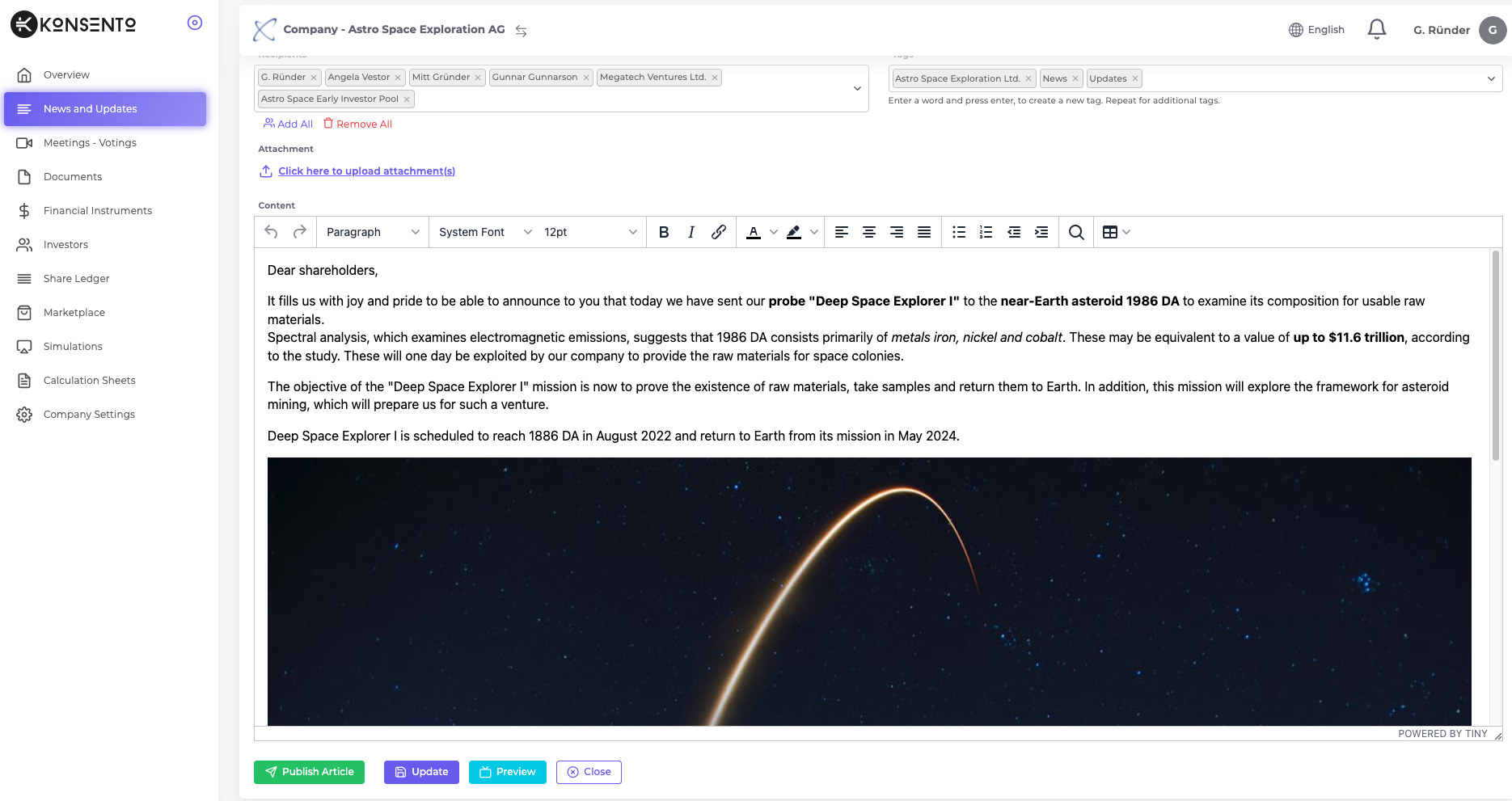Align text center using the toolbar

pos(868,232)
